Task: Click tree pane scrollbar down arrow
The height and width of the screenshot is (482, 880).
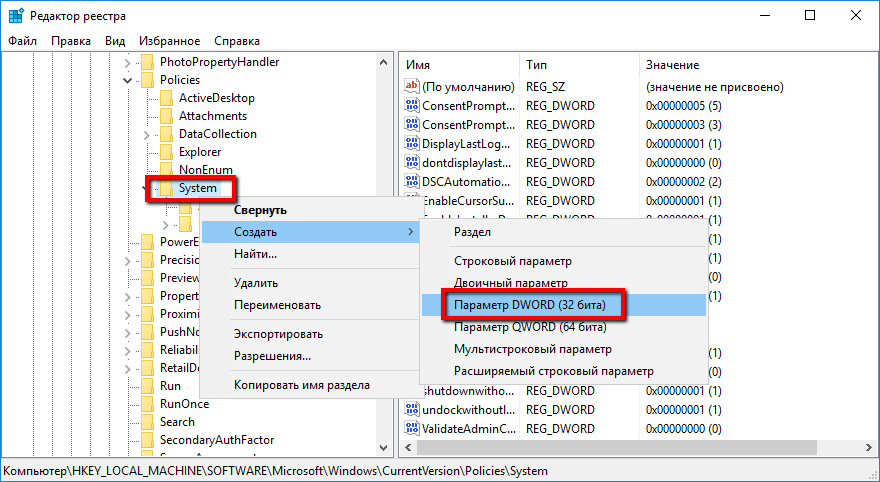Action: pyautogui.click(x=384, y=448)
